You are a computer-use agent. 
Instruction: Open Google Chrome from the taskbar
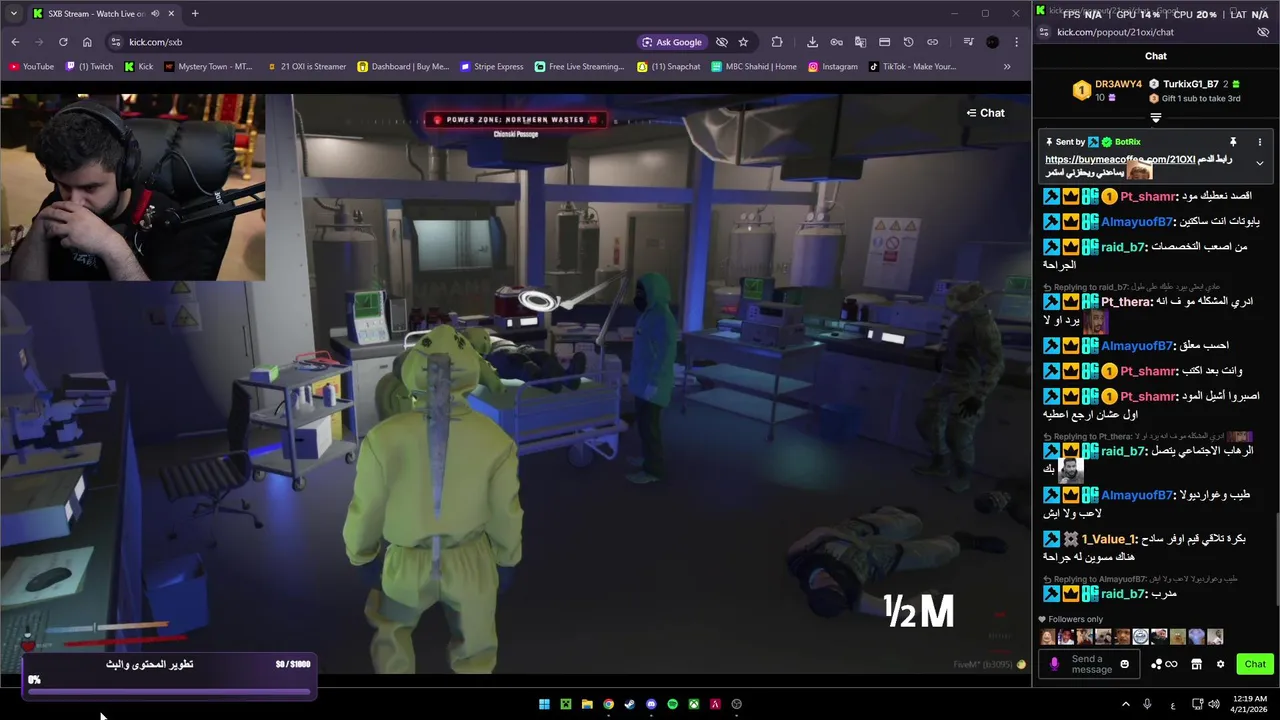(608, 704)
